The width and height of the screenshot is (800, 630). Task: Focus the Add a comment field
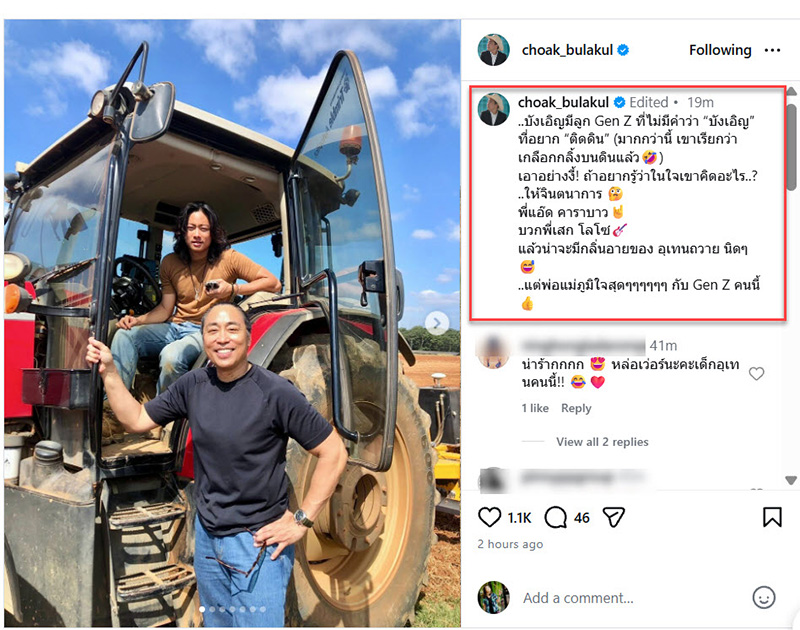[630, 598]
